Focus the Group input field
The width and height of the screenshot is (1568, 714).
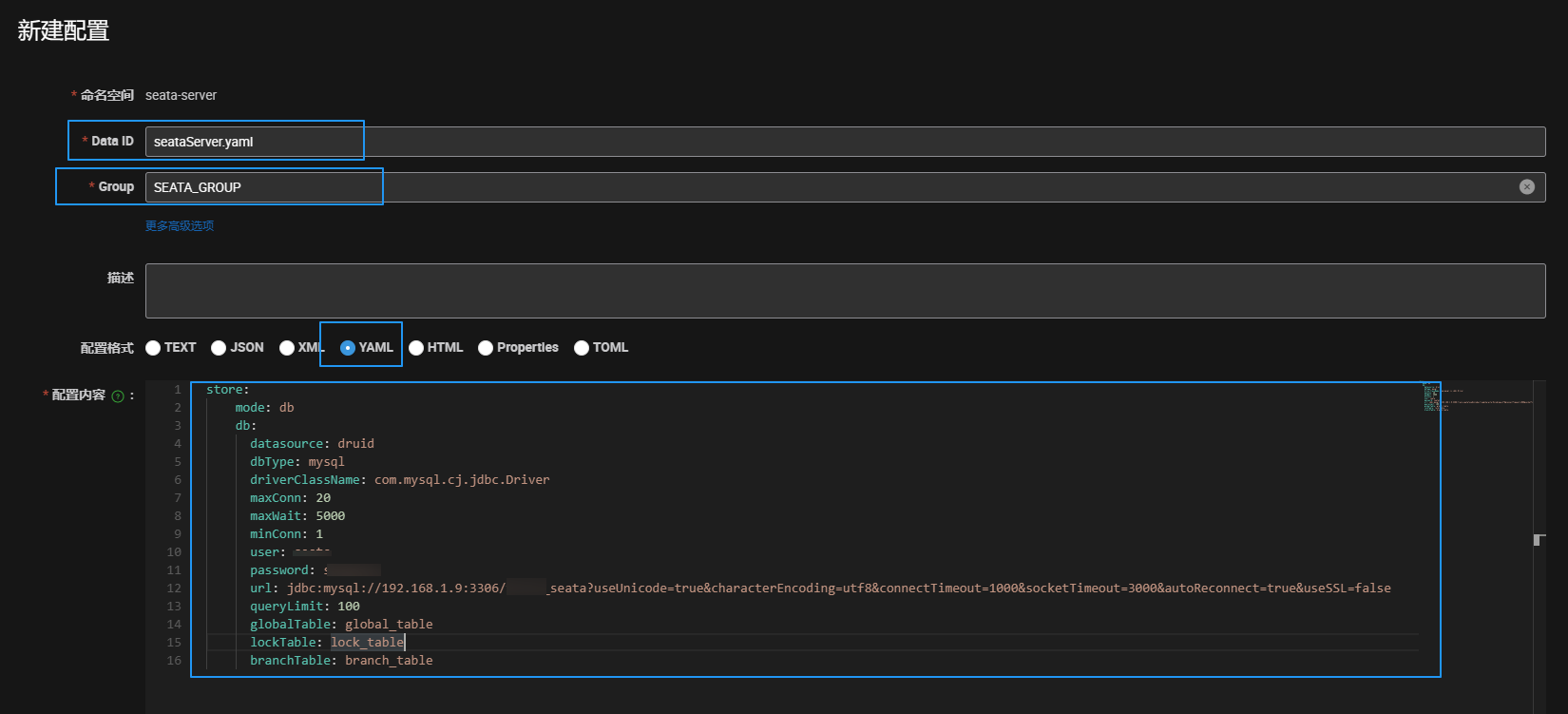(x=845, y=187)
